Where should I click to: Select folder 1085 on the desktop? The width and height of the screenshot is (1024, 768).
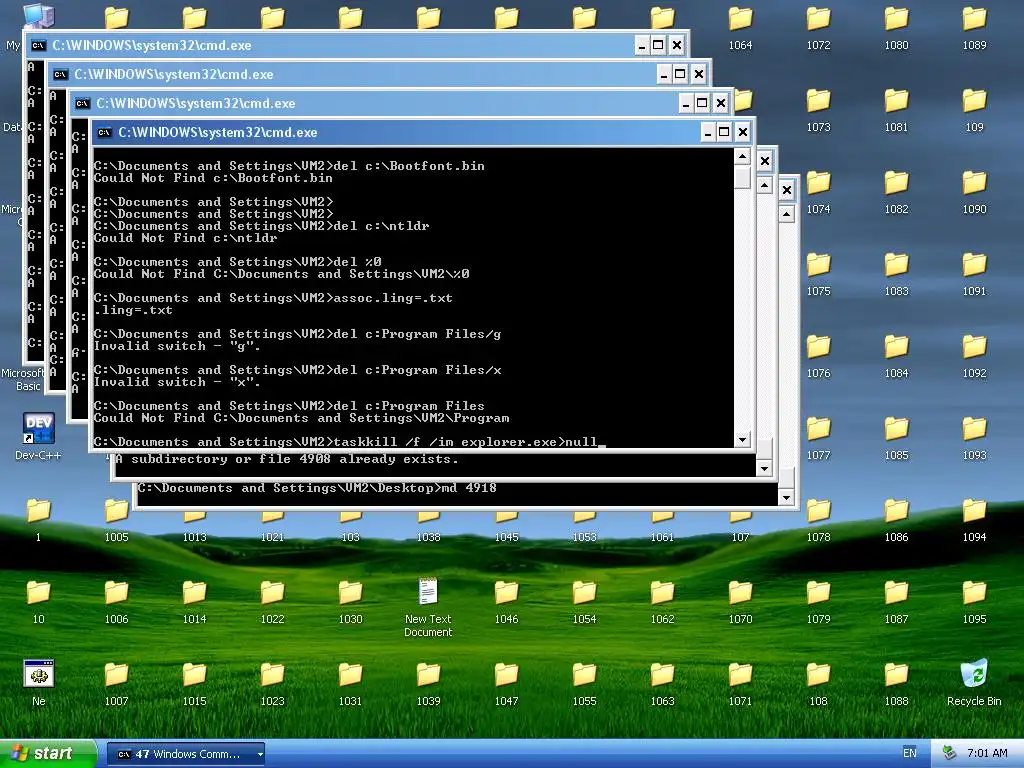click(896, 438)
